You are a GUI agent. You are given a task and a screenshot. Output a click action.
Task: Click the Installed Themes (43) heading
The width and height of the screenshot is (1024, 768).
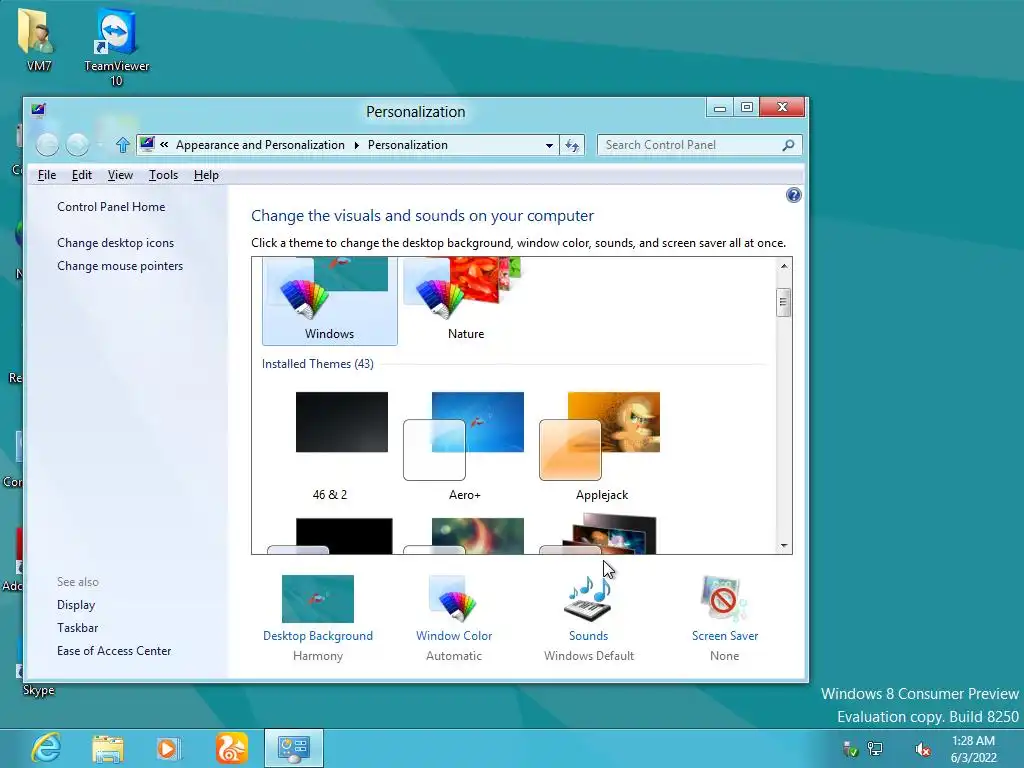[x=317, y=364]
